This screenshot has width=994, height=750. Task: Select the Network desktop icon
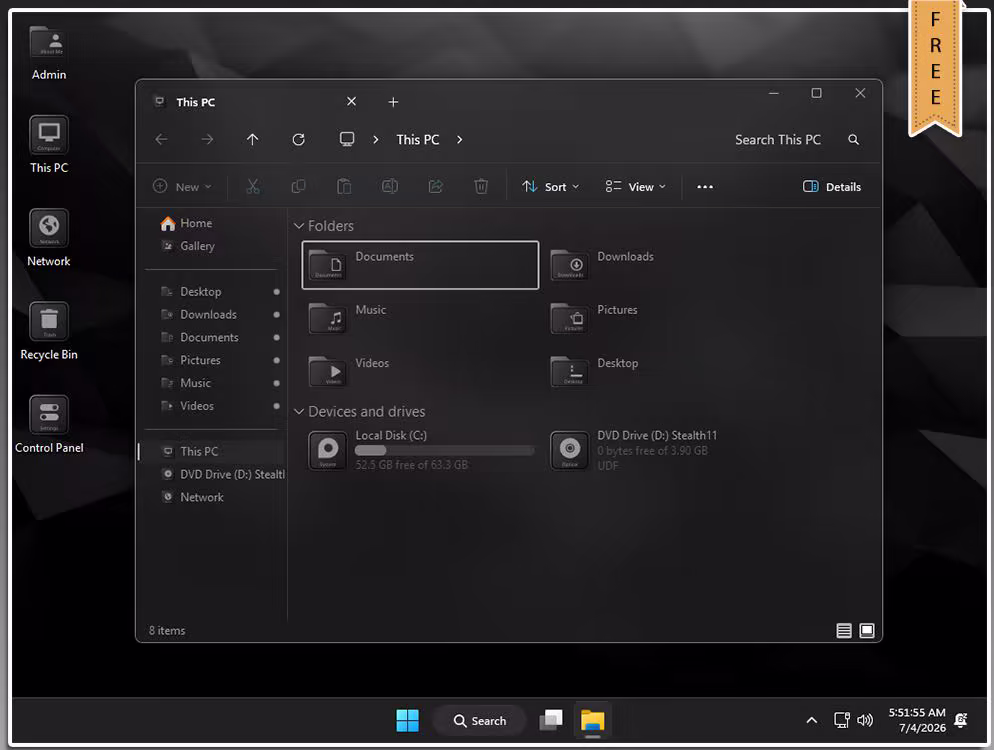point(49,238)
